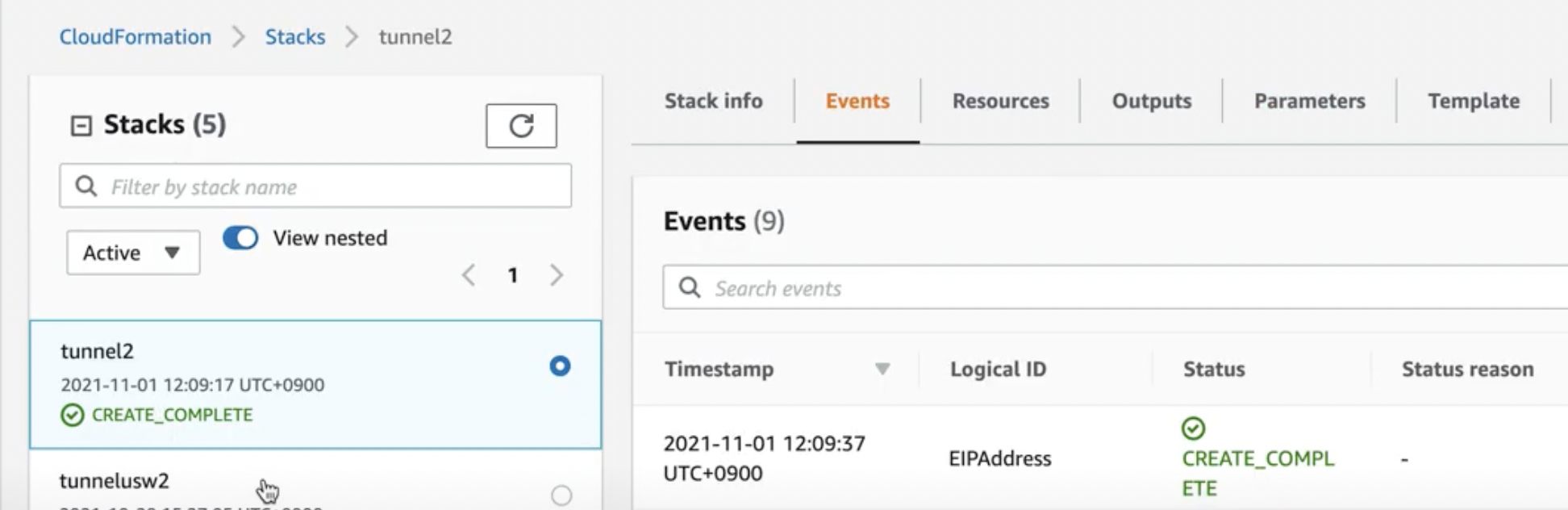The image size is (1568, 510).
Task: Click the tunnel2 creation time 2021-11-01 12:09:17
Action: pos(192,385)
